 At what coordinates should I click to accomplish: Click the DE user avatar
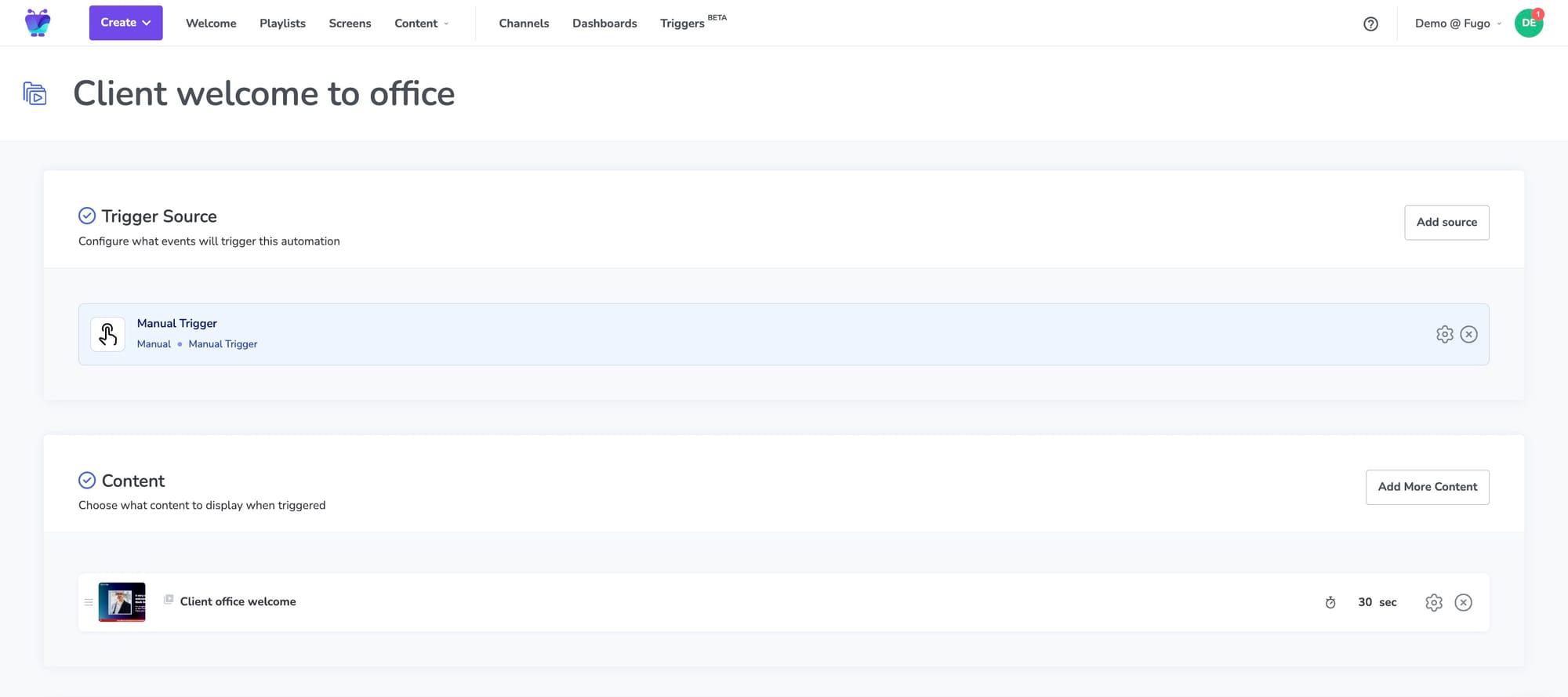tap(1528, 23)
